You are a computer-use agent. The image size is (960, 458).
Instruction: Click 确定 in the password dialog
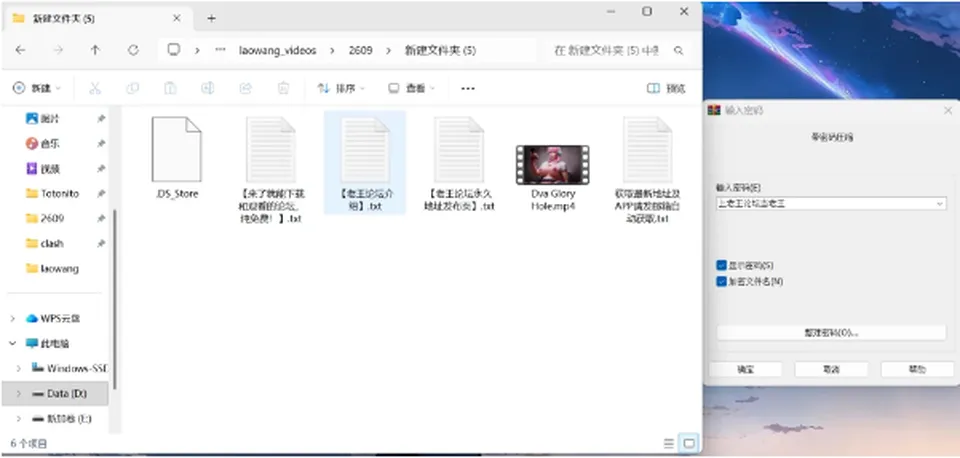tap(746, 369)
